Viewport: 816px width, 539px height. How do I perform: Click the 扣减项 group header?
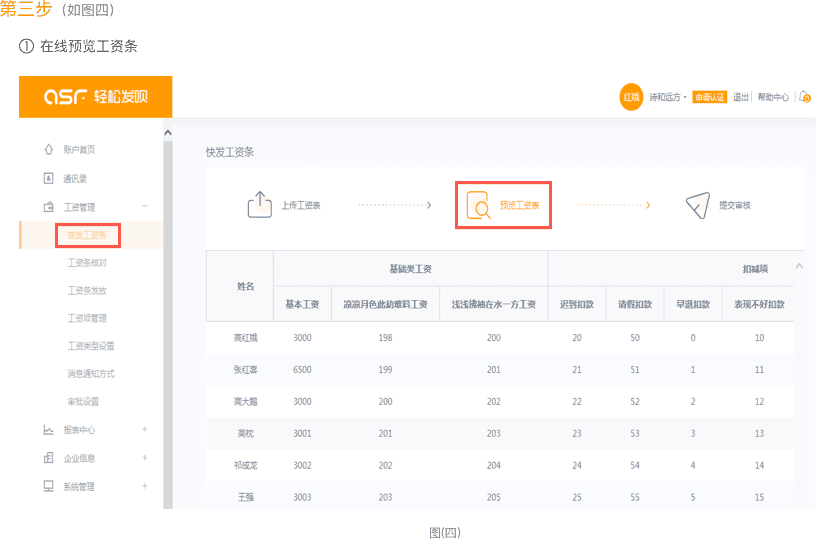755,269
